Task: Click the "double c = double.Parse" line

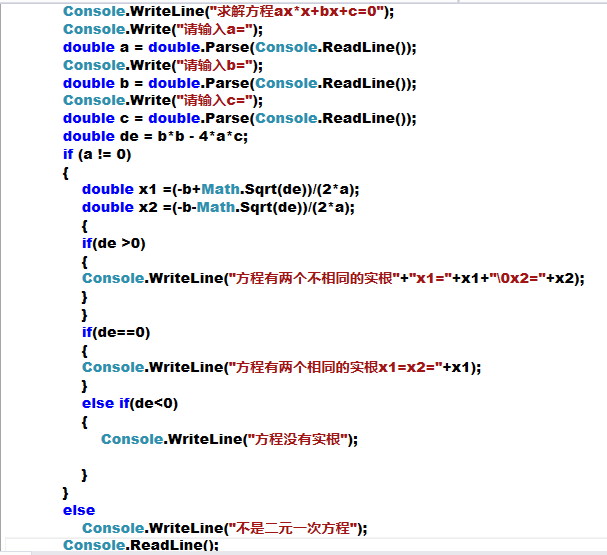Action: (240, 118)
